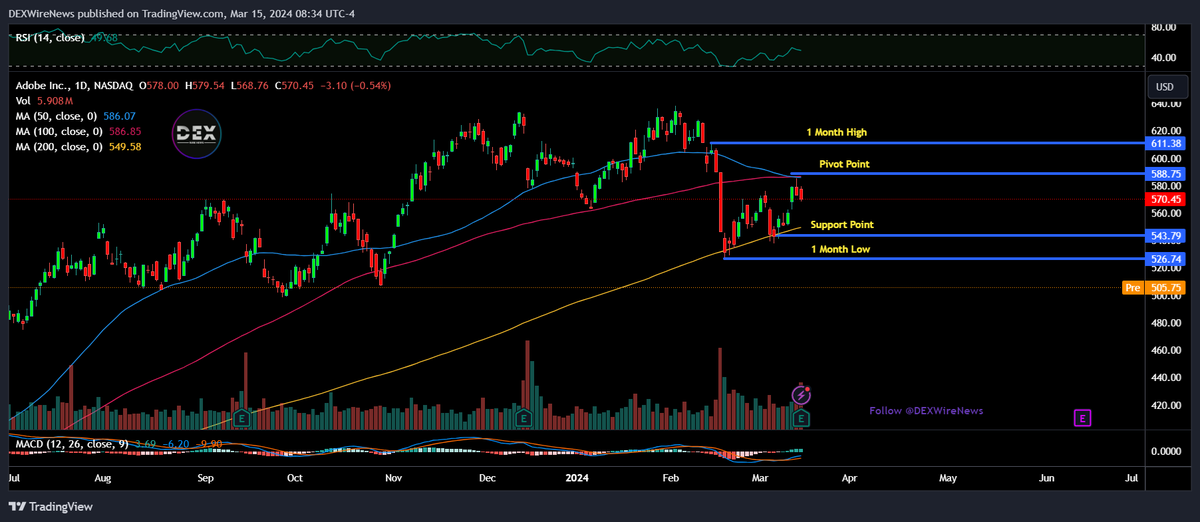Click the H579.54 high value
This screenshot has height=522, width=1200.
pyautogui.click(x=203, y=87)
